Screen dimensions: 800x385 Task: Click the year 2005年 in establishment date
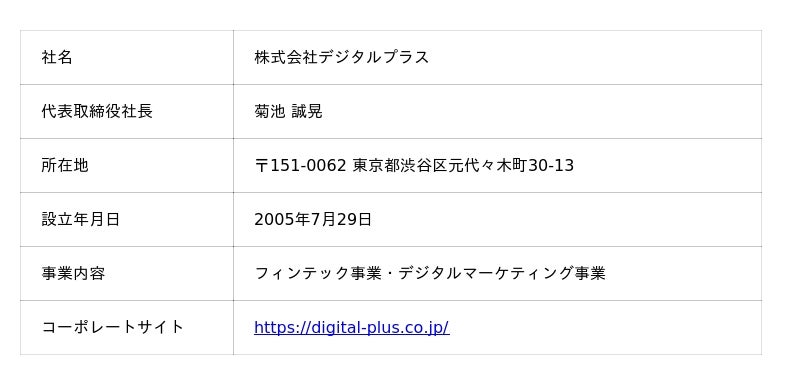click(282, 219)
